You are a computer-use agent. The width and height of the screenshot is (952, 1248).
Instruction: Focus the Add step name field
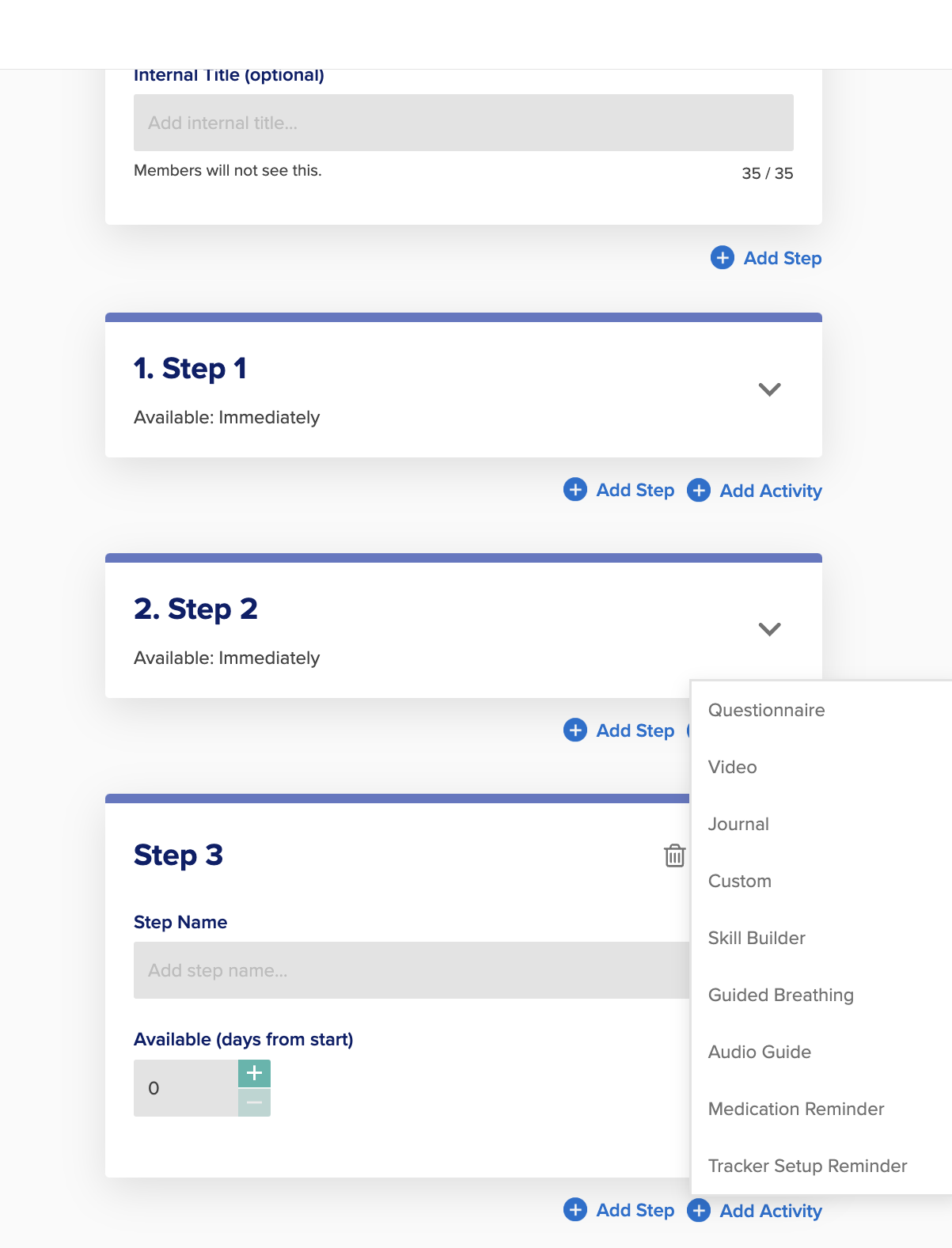412,970
